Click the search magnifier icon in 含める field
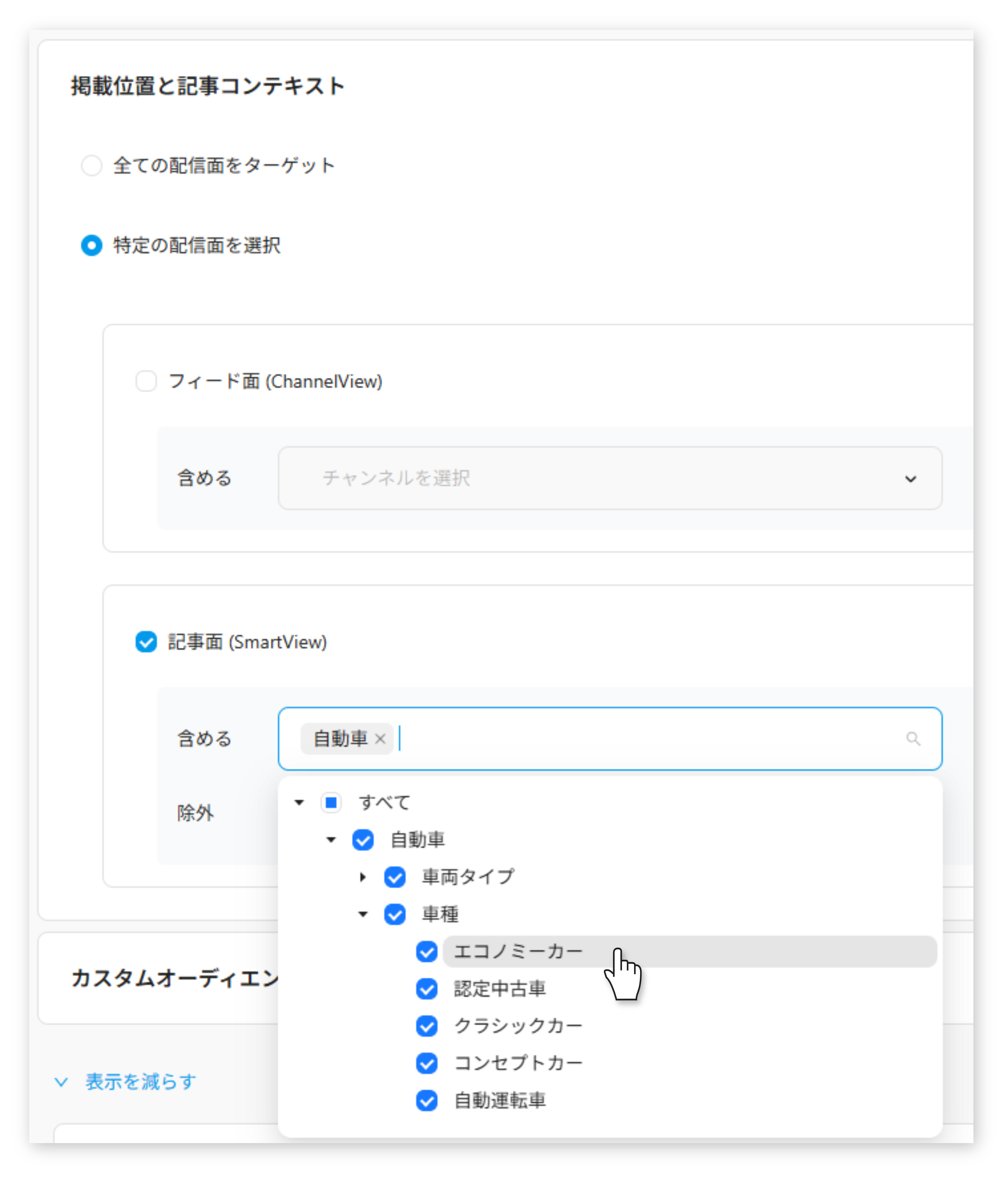This screenshot has width=1008, height=1177. click(913, 738)
